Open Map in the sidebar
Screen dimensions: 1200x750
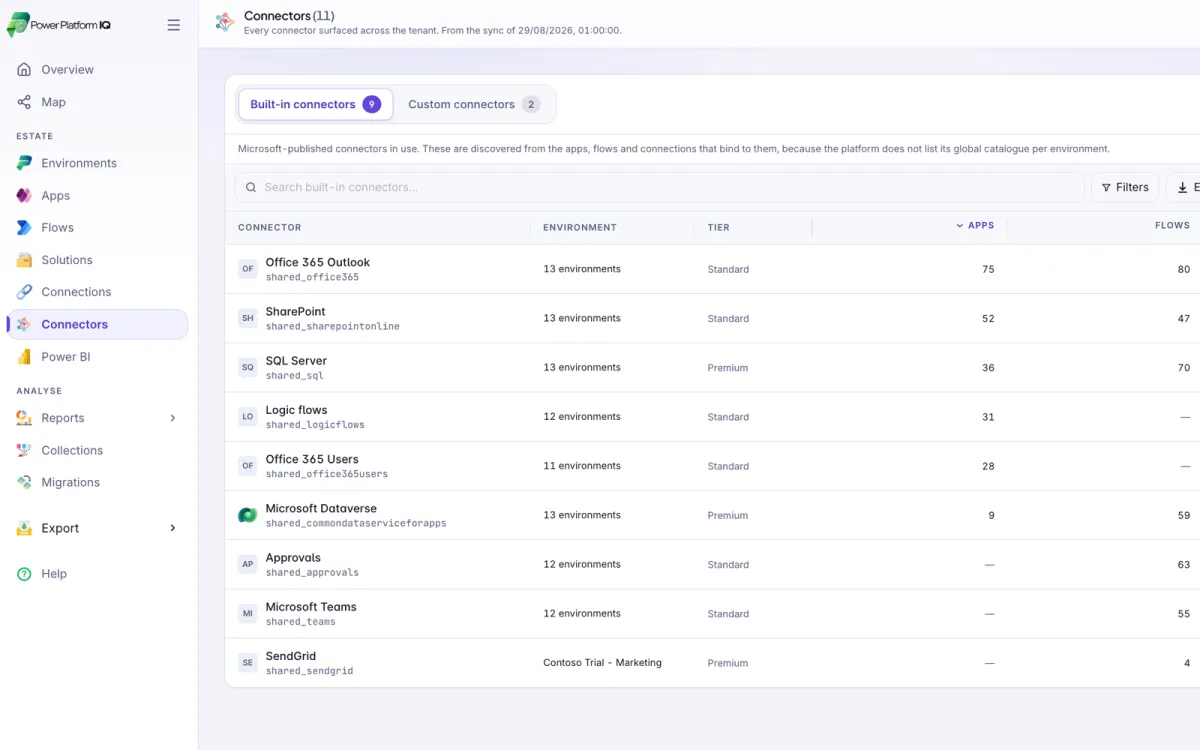97,102
